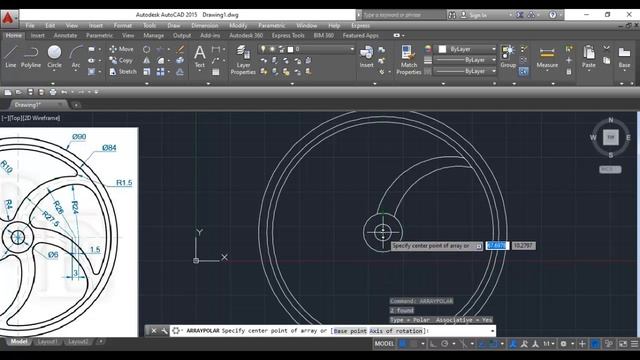Click the AutoCAD application menu logo
Screen dimensions: 640x360
point(9,18)
